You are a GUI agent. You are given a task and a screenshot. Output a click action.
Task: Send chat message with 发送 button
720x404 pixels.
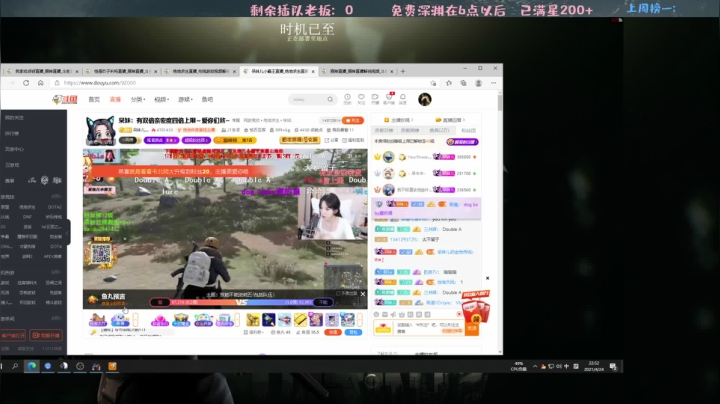472,328
